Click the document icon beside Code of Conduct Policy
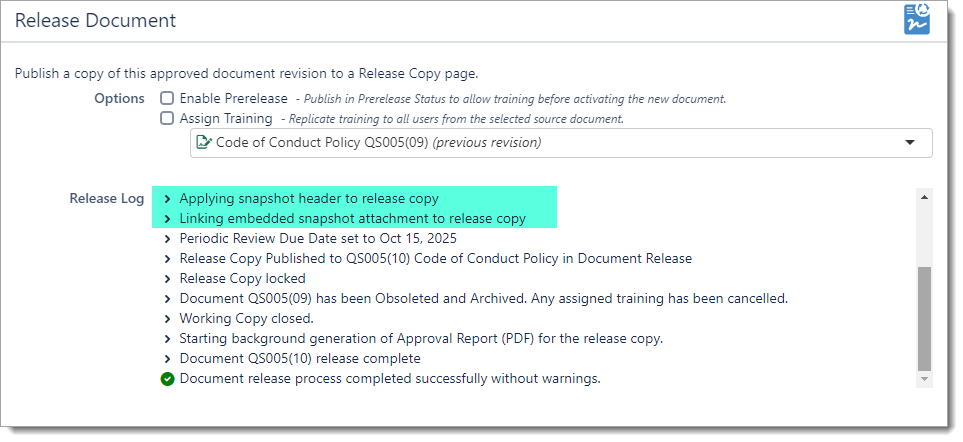This screenshot has height=442, width=963. tap(204, 143)
